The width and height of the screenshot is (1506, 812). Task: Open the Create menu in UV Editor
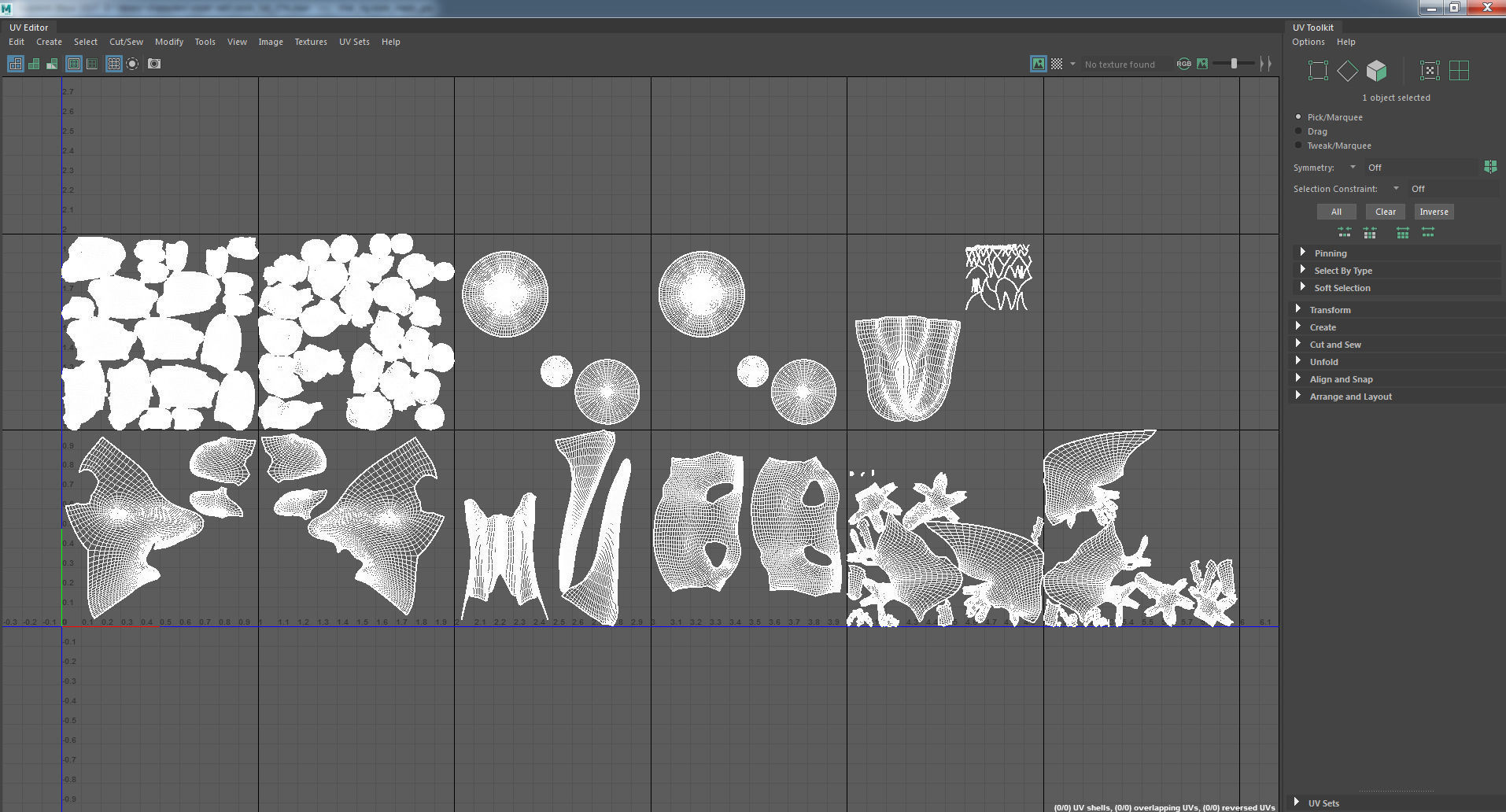pos(49,42)
